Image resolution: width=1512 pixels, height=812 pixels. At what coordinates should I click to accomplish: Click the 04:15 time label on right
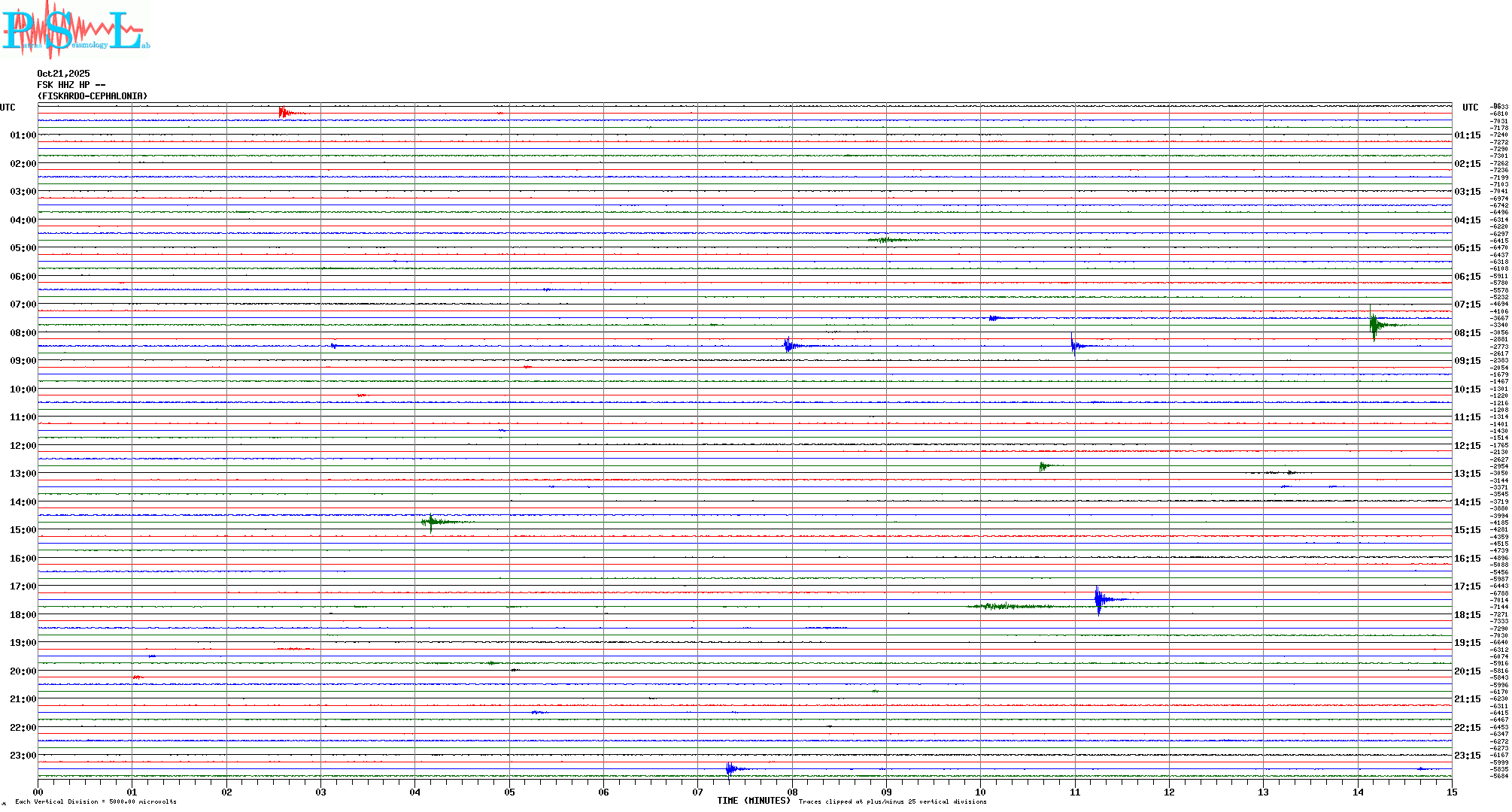1467,220
